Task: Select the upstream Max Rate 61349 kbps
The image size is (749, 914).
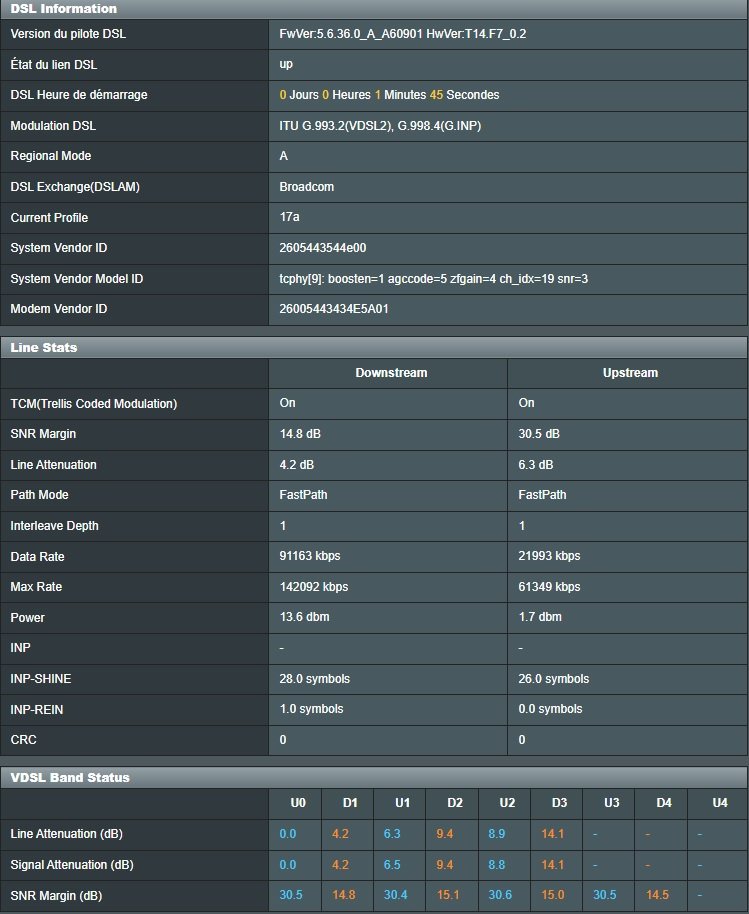Action: (549, 587)
